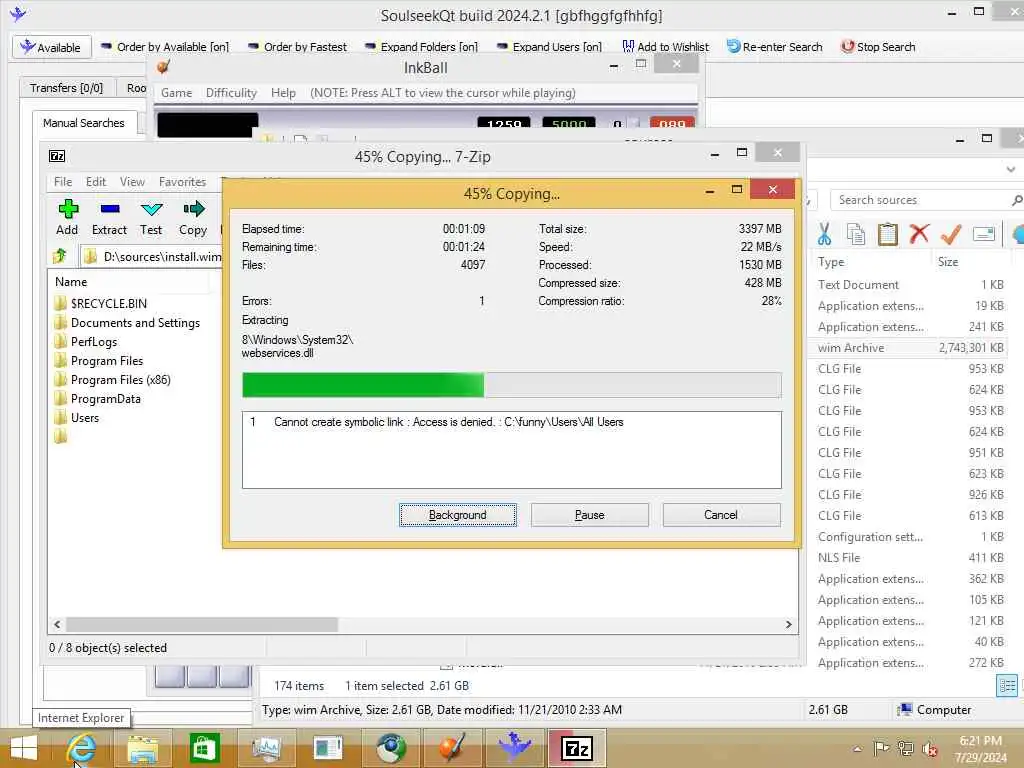Click the network tray icon
Viewport: 1024px width, 768px height.
pos(905,748)
